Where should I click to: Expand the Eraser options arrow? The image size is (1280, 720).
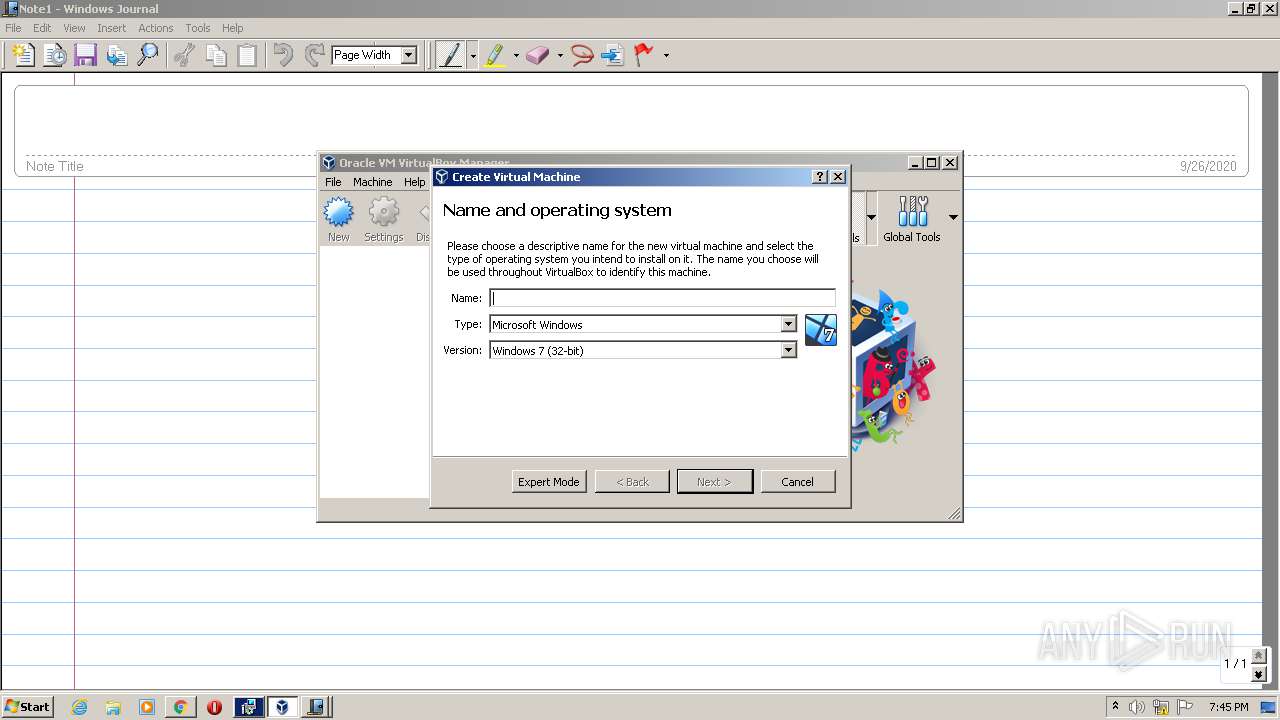click(x=560, y=55)
